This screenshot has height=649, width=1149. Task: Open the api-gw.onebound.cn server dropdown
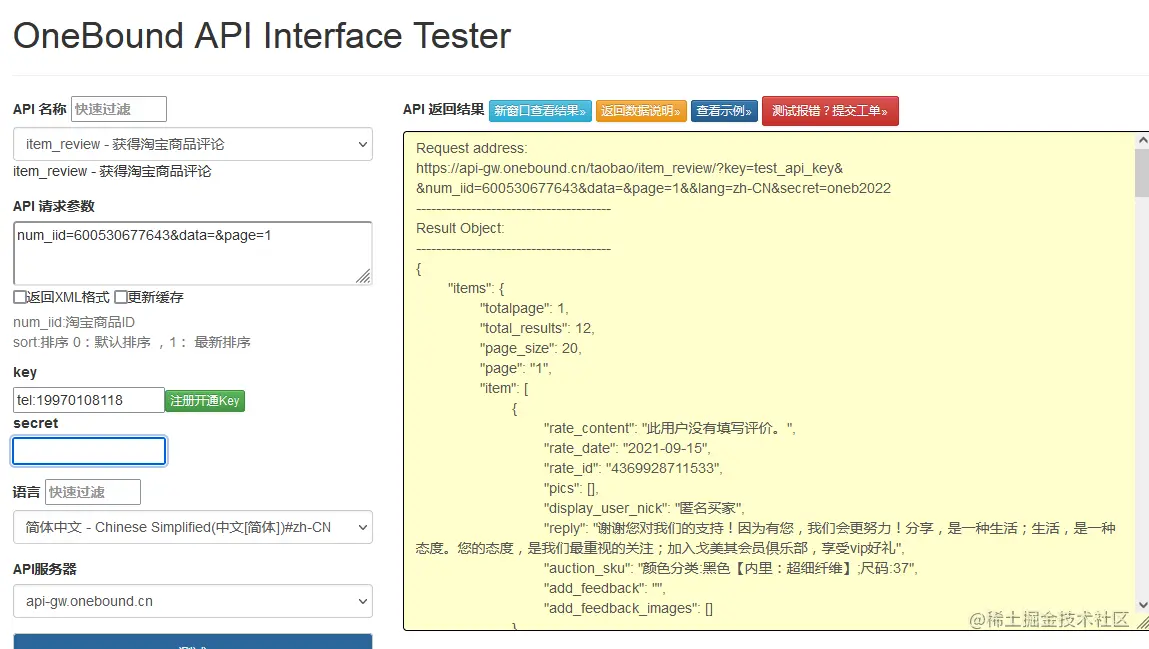click(x=192, y=601)
